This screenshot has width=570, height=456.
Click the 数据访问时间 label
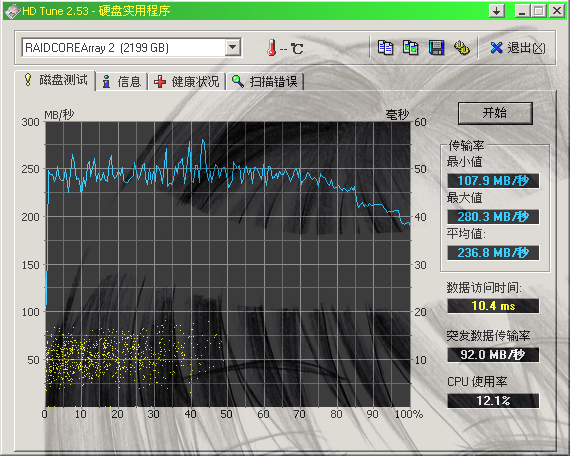(484, 287)
